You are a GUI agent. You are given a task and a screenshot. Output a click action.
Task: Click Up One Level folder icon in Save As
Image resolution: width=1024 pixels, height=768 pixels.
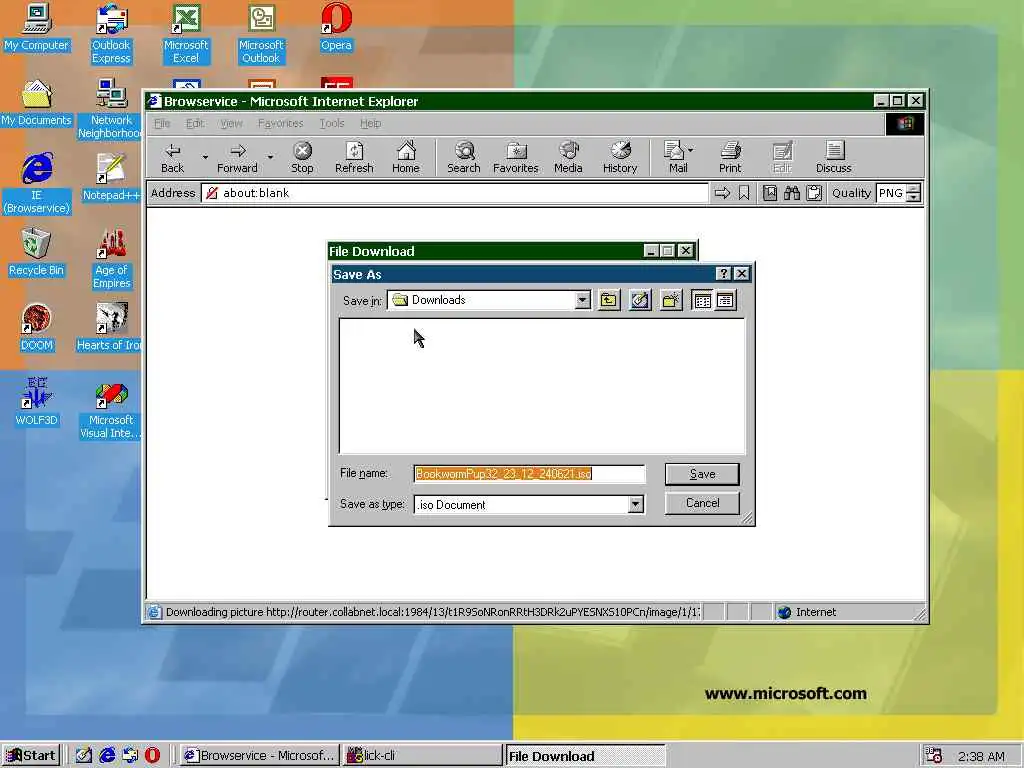tap(609, 300)
